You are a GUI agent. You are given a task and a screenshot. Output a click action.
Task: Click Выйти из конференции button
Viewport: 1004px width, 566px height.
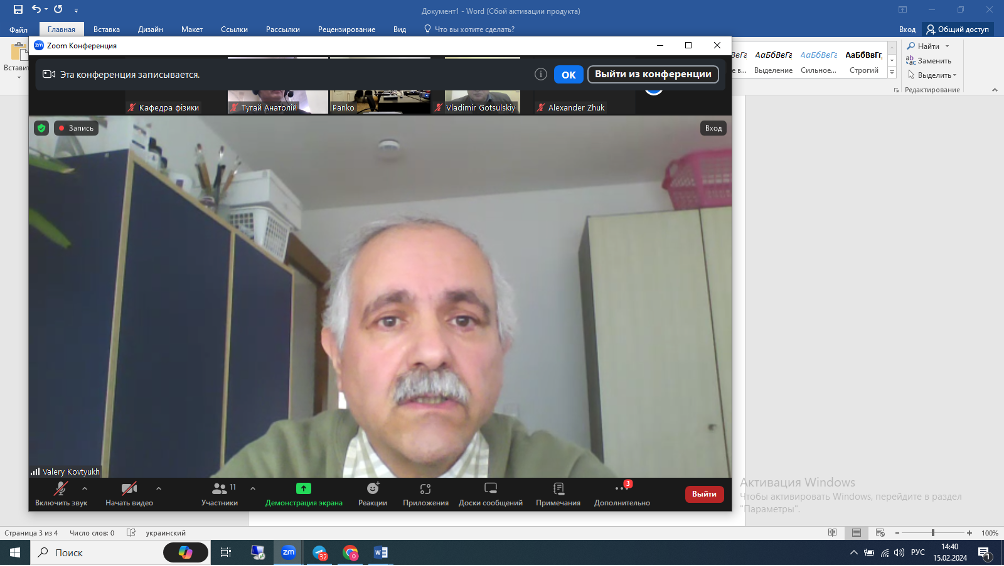coord(652,74)
